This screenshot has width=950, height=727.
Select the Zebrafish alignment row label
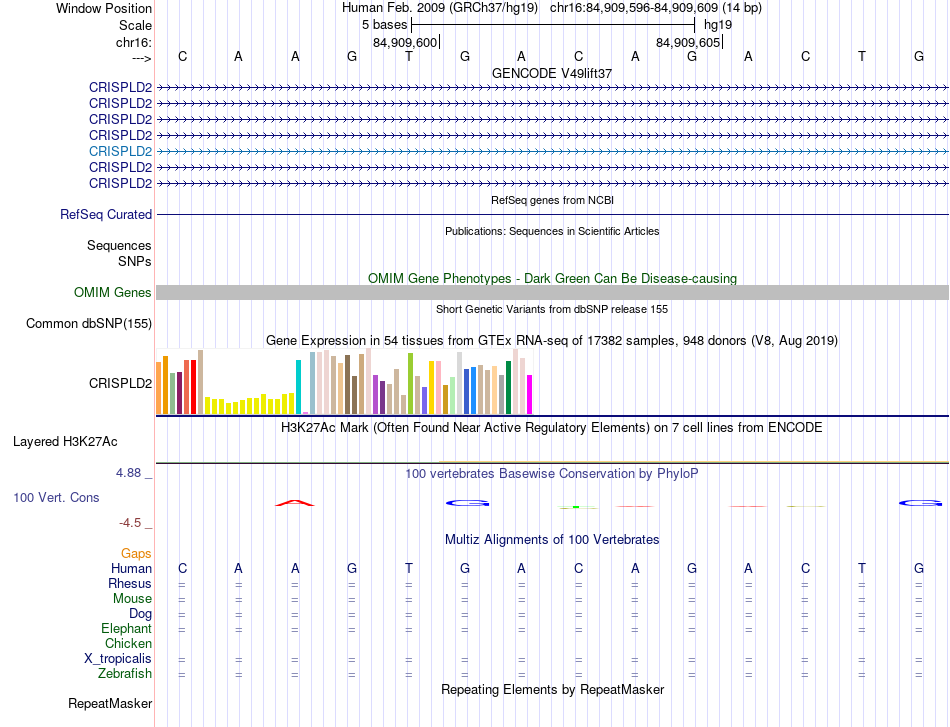[125, 673]
